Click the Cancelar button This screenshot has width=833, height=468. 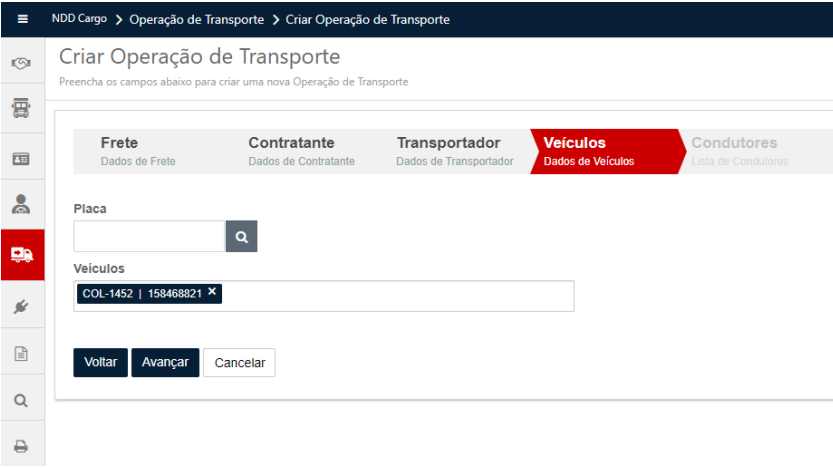coord(239,362)
